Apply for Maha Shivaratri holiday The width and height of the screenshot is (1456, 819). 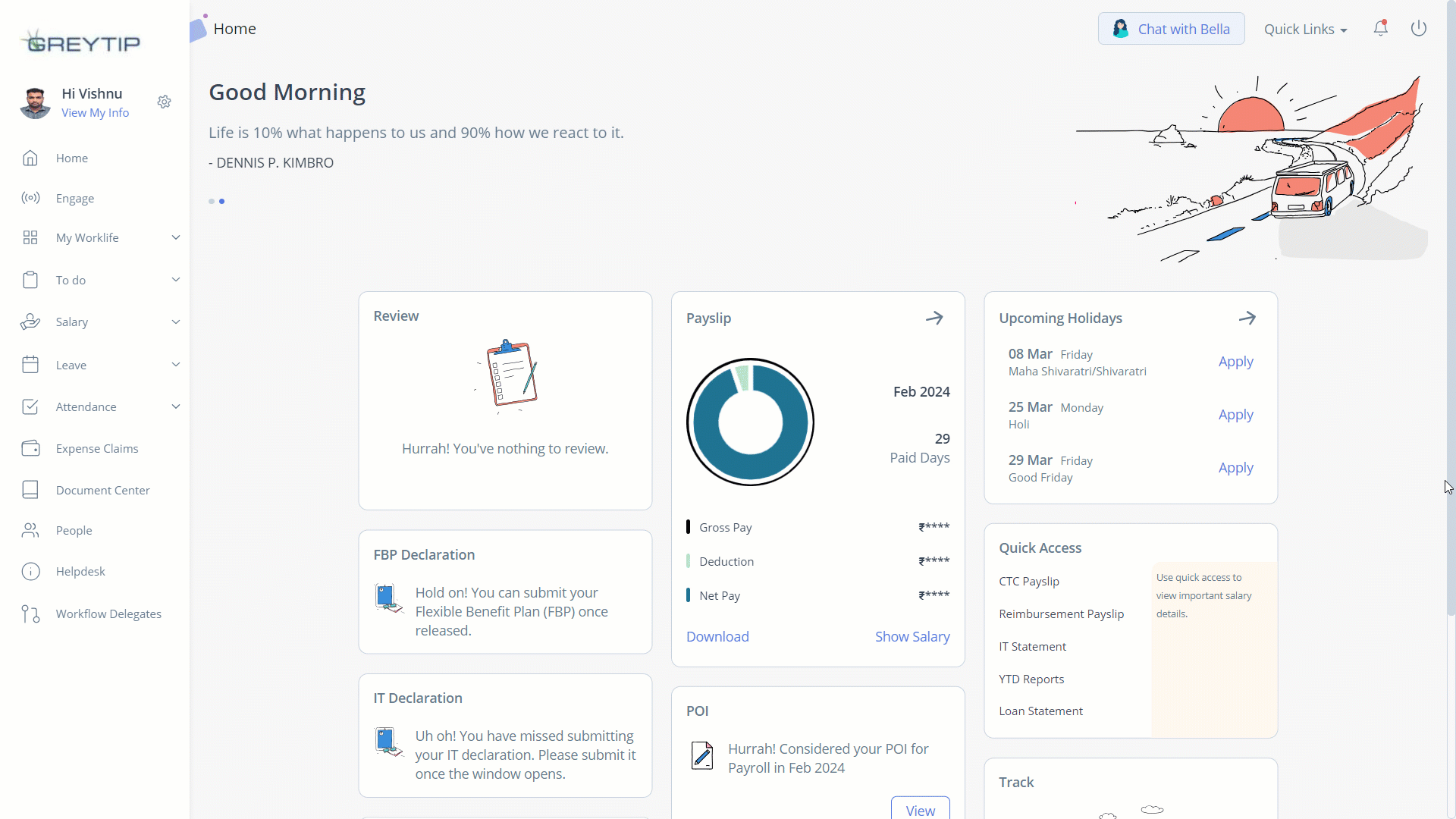(x=1236, y=362)
